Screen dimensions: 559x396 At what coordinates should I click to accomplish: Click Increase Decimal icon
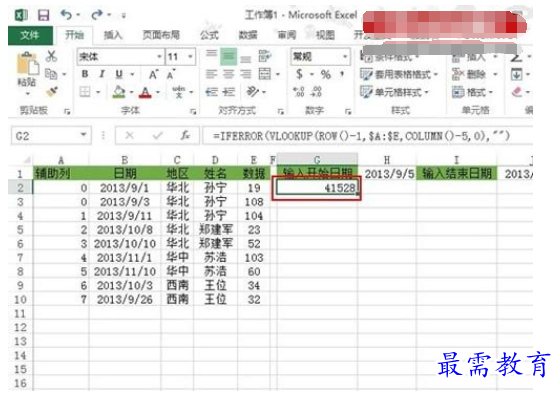tap(299, 92)
